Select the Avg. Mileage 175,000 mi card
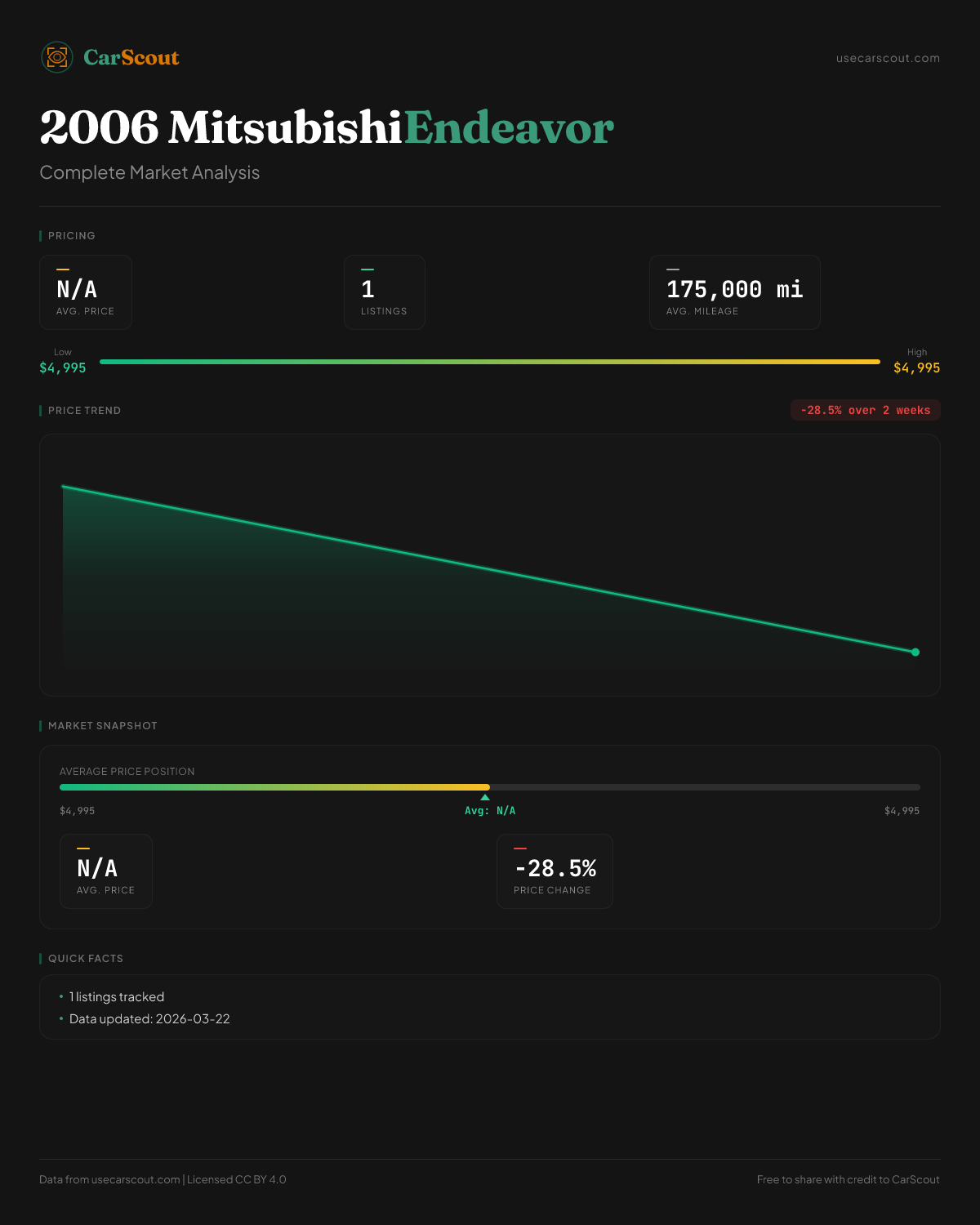The image size is (980, 1225). [734, 292]
